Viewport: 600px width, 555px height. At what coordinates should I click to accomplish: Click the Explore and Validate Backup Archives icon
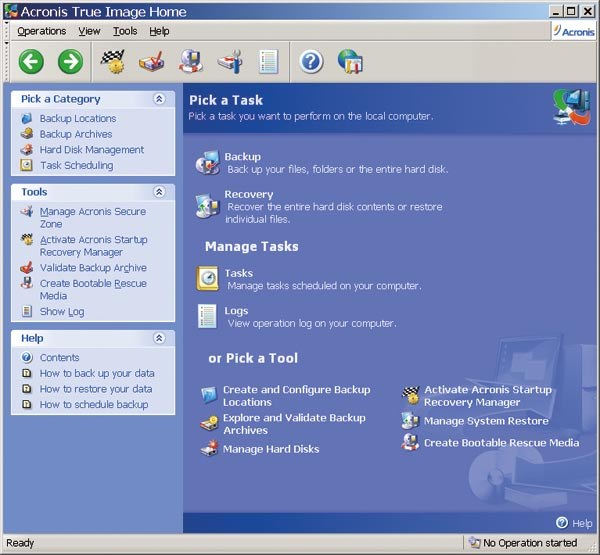click(209, 423)
